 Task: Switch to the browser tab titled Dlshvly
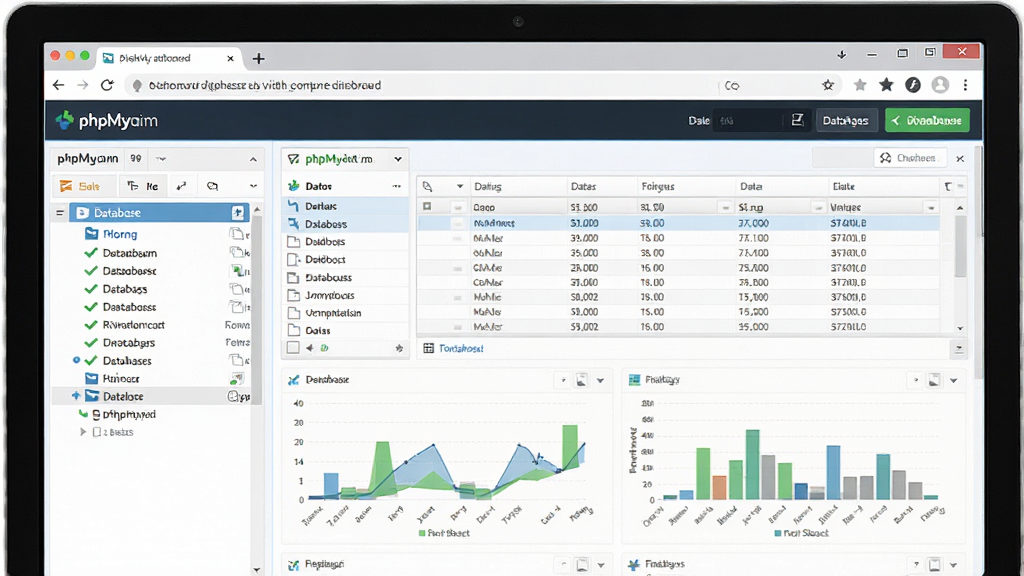click(x=169, y=58)
